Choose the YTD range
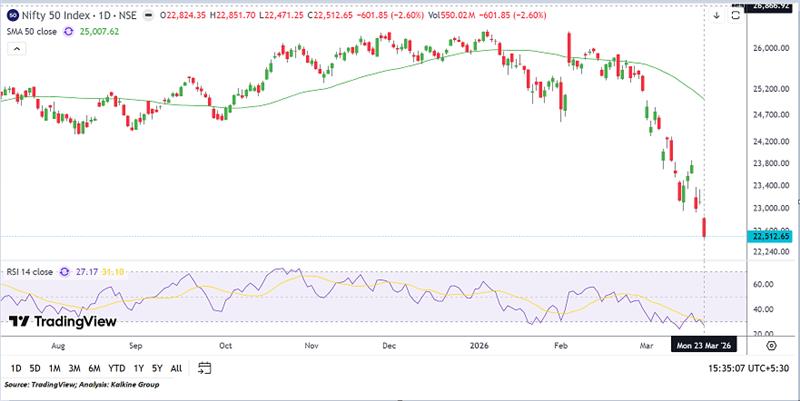This screenshot has width=800, height=401. tap(115, 368)
